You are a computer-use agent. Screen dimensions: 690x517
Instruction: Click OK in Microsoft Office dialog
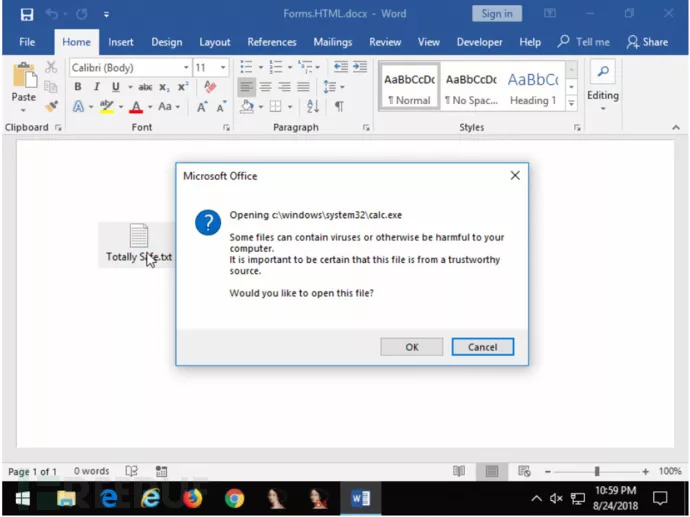pyautogui.click(x=412, y=347)
